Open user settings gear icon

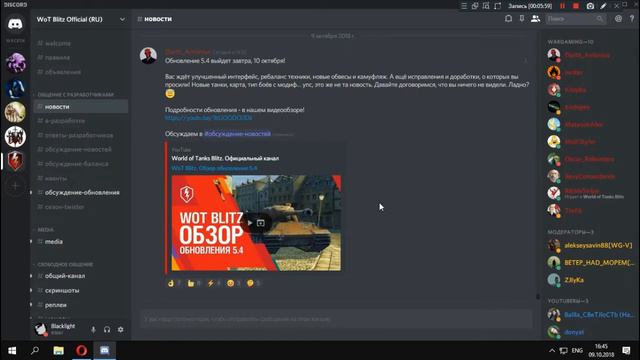[x=120, y=329]
